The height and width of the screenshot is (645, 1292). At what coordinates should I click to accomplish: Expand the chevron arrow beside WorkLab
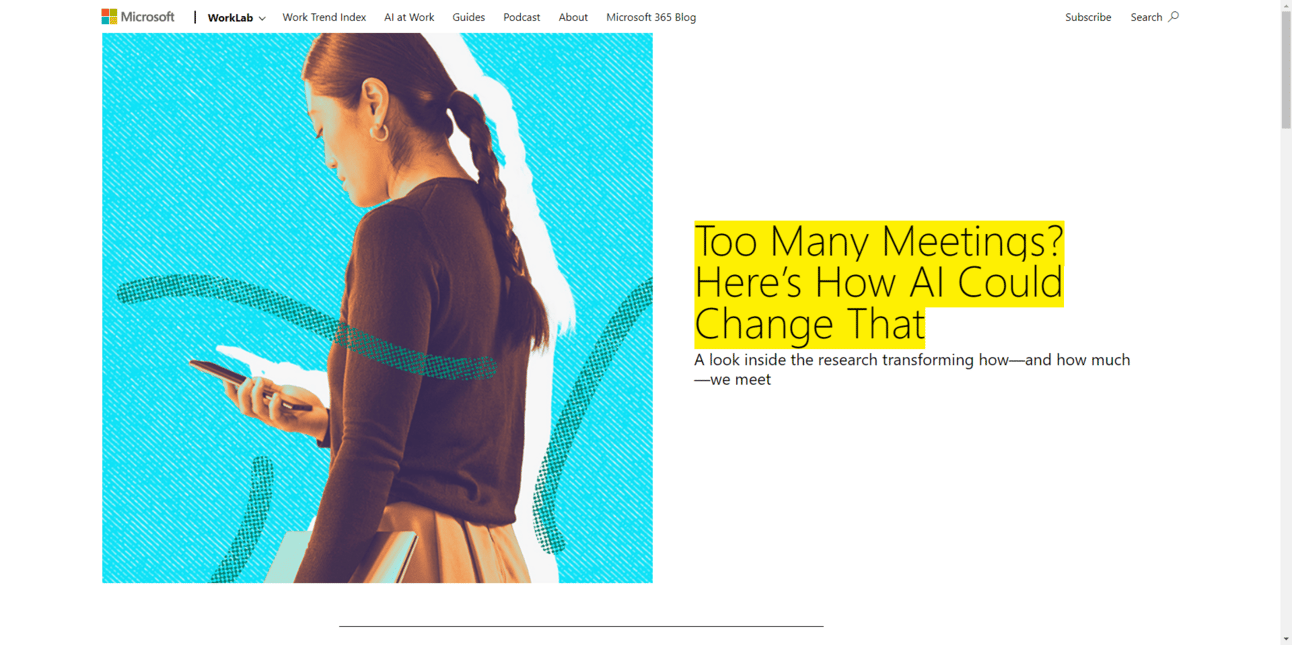(262, 18)
